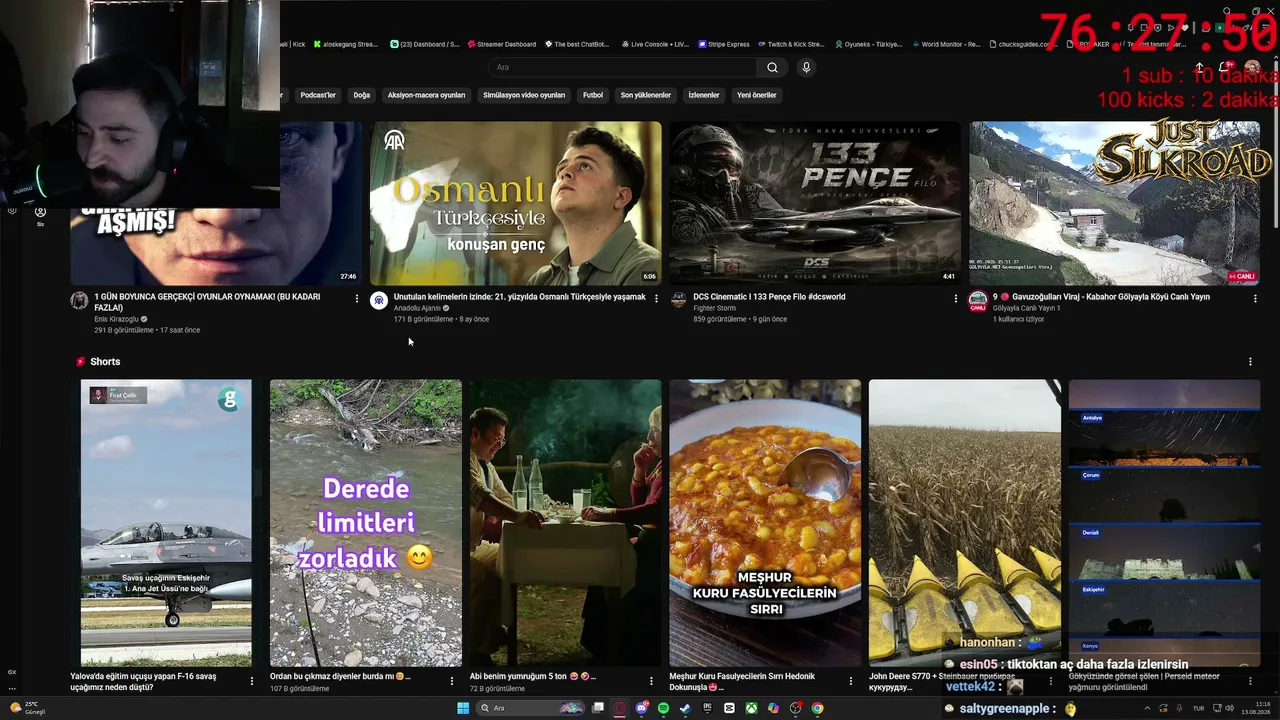
Task: Open Gölyayla Canlı Yayın channel avatar
Action: tap(978, 301)
